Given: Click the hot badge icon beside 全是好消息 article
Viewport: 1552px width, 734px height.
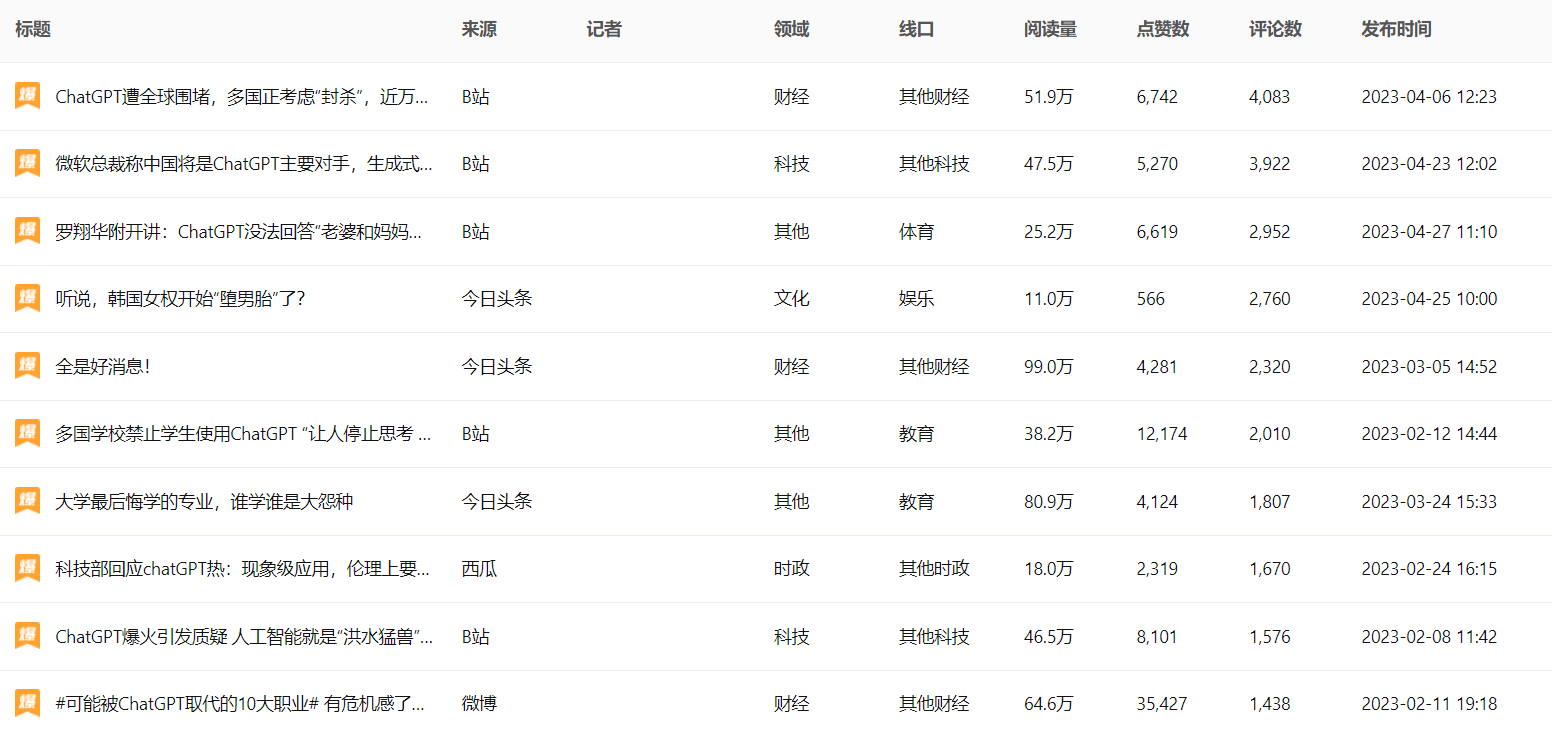Looking at the screenshot, I should tap(27, 366).
